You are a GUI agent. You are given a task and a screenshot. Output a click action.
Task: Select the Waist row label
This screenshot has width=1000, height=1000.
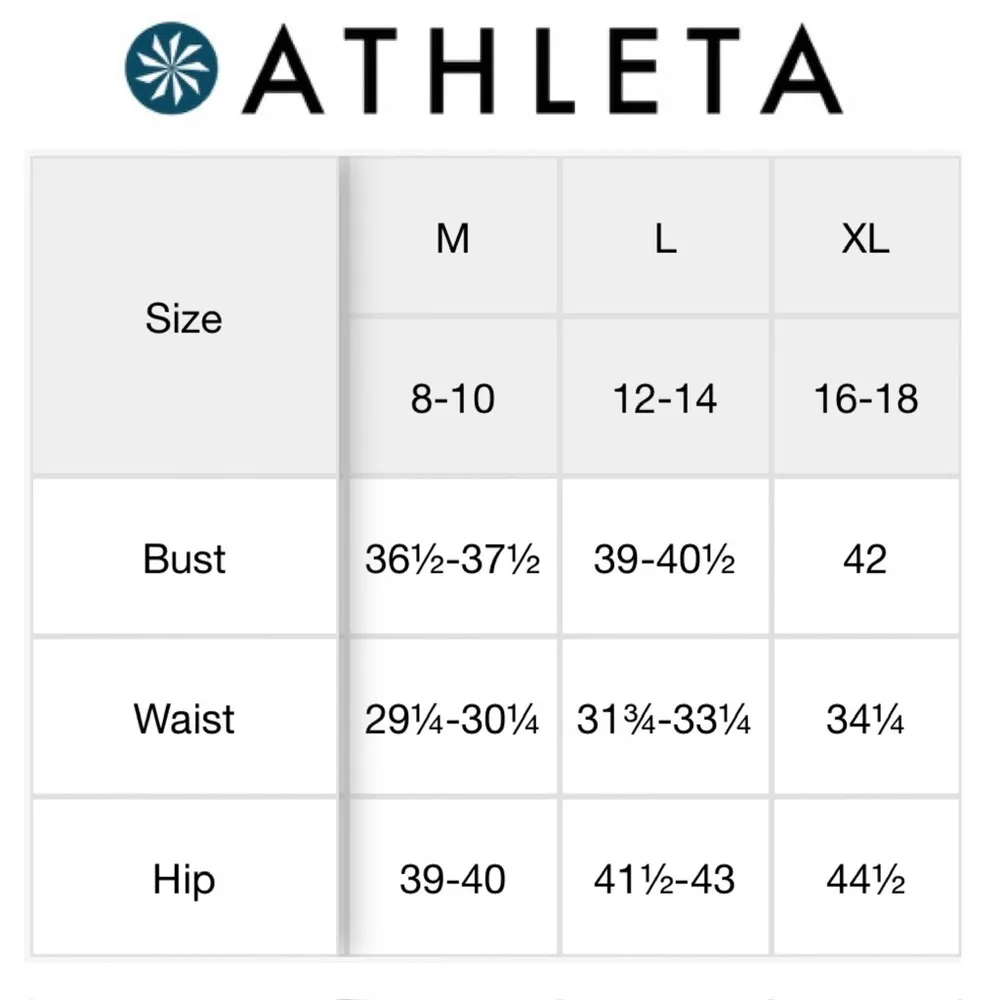tap(184, 719)
